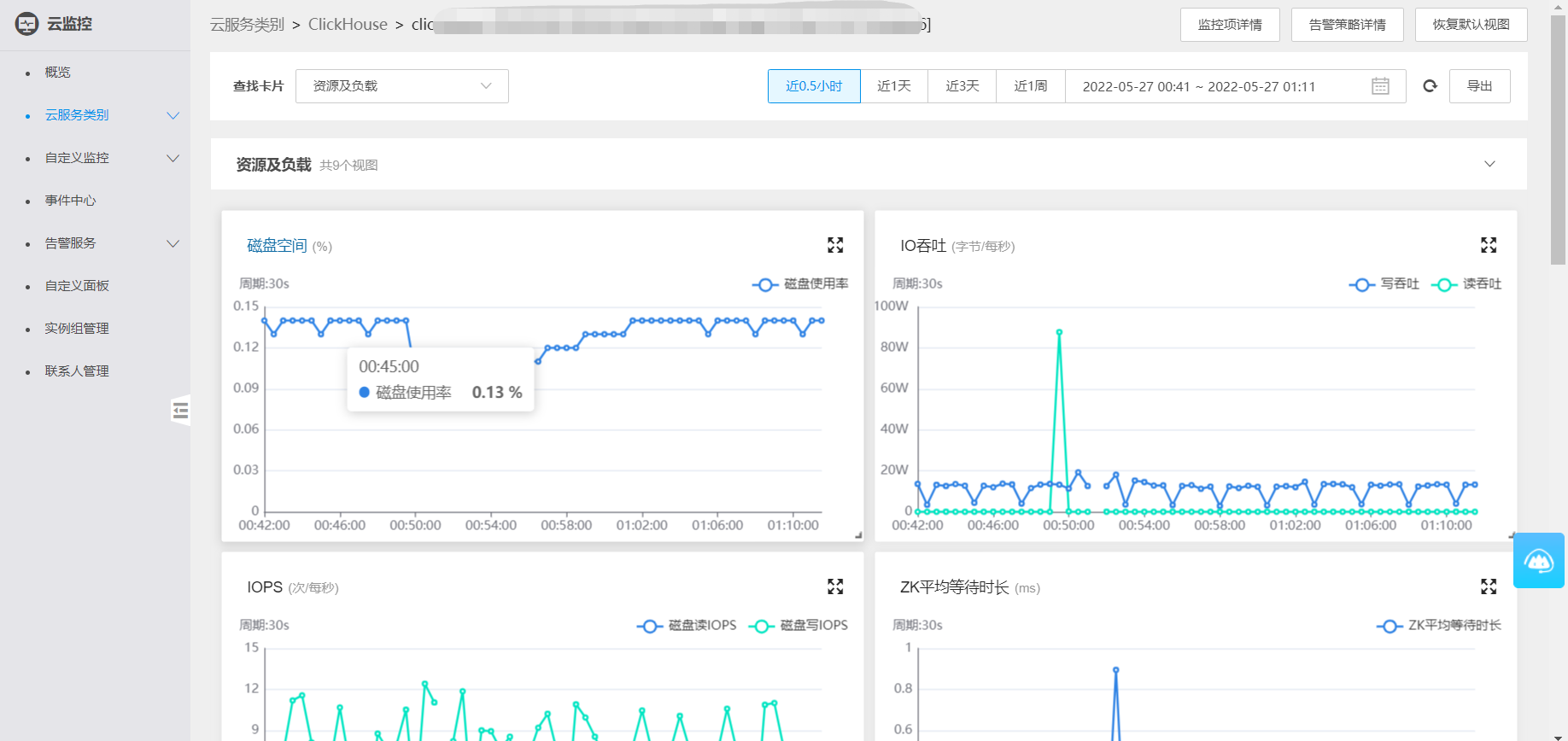Toggle the 写吞吐 legend series
1568x741 pixels.
1384,284
